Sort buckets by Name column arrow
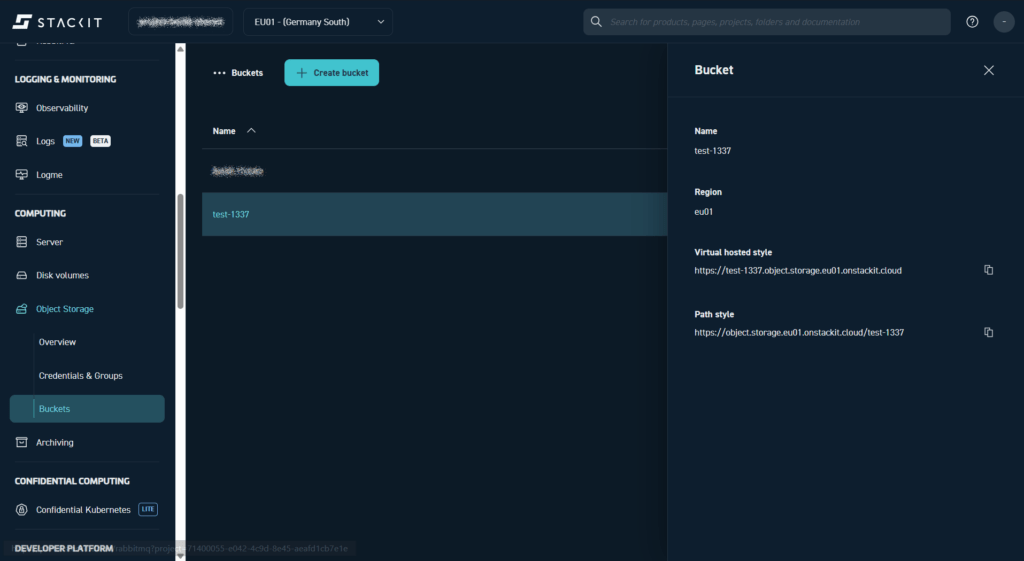1024x561 pixels. click(251, 131)
